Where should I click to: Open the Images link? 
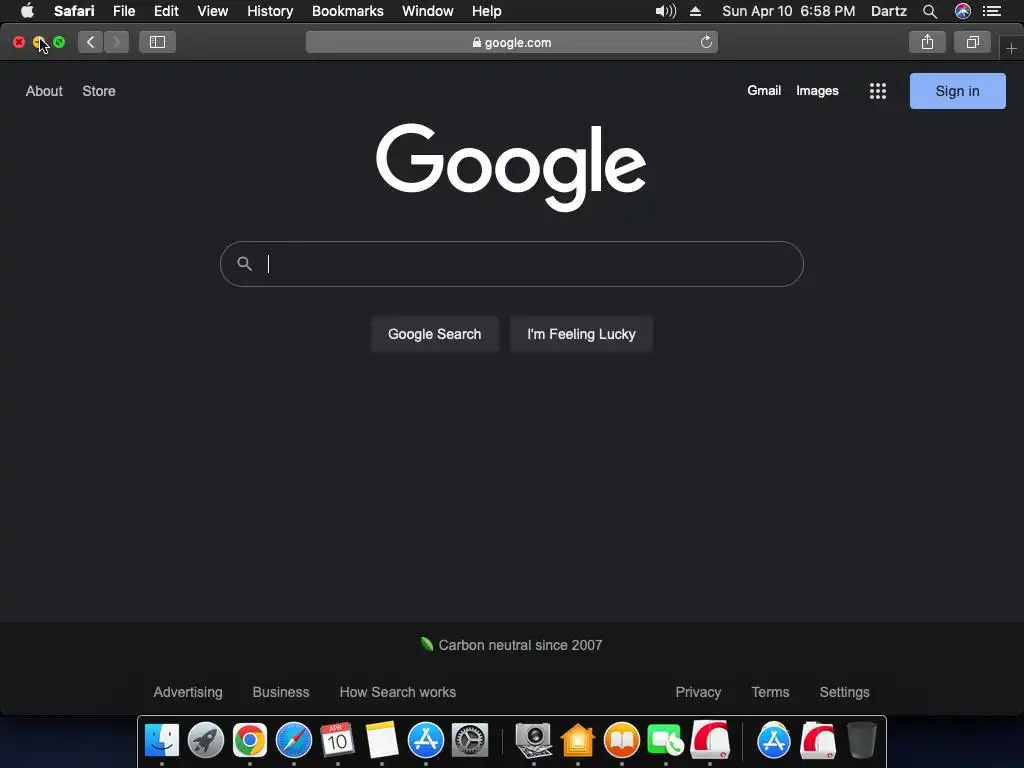[817, 91]
